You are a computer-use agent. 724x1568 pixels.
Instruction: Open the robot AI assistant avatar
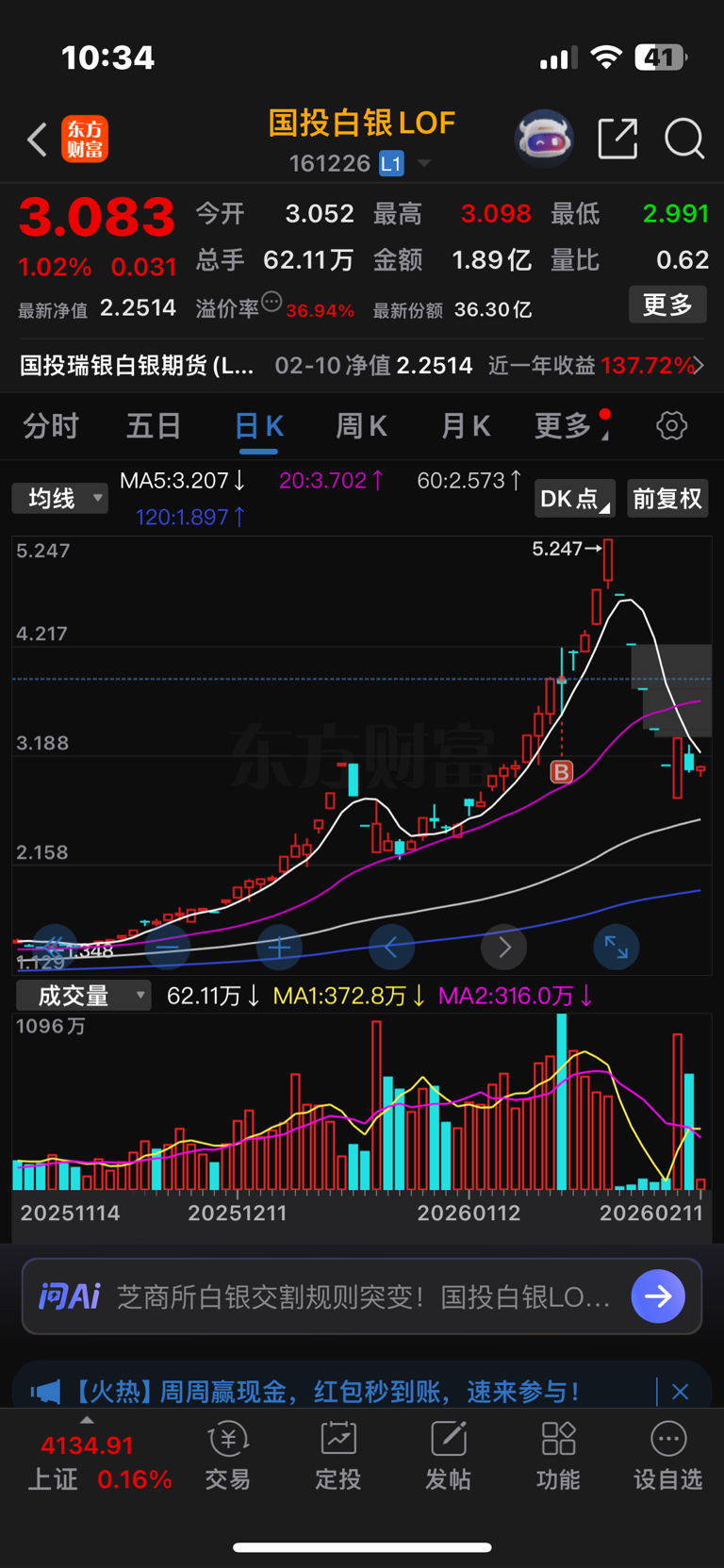click(544, 139)
